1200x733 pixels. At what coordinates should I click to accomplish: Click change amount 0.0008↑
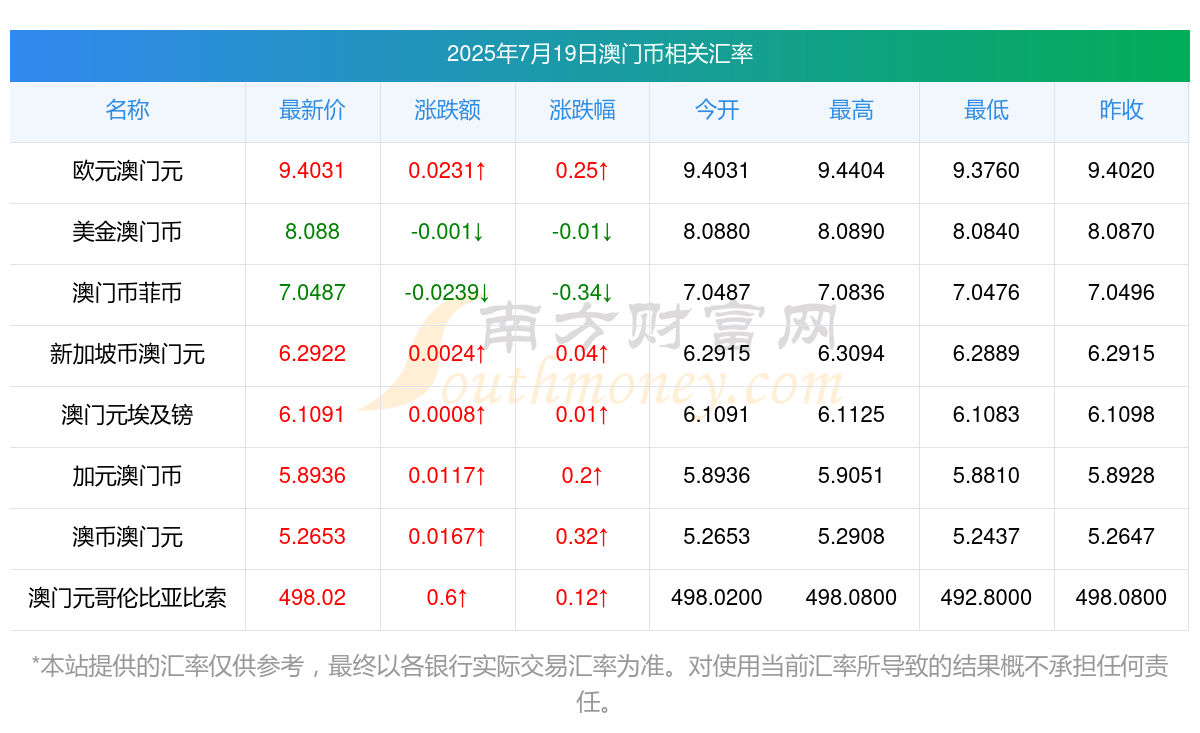448,415
